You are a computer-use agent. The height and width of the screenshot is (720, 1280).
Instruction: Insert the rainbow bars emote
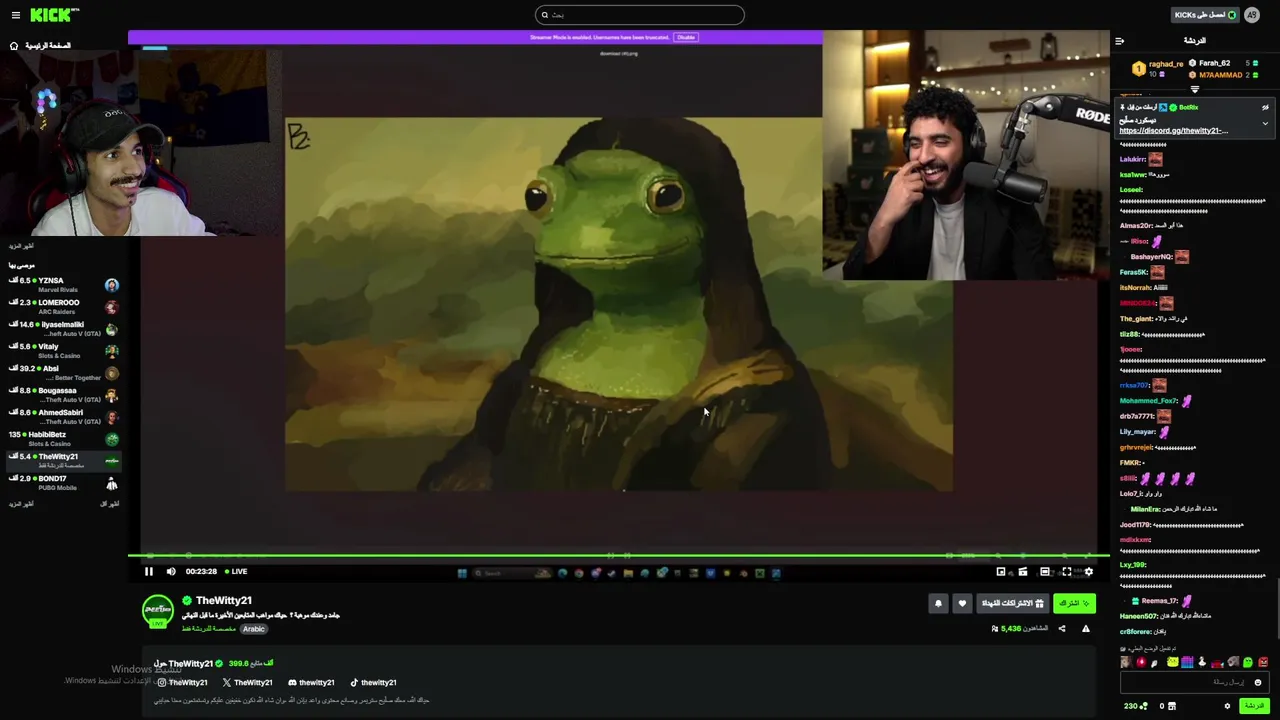(1187, 662)
